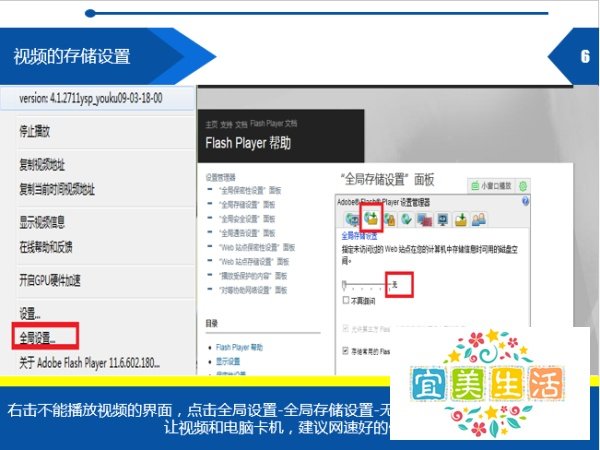Screen dimensions: 600x450
Task: Open the Protected Content Playback tab icon
Action: coord(461,219)
